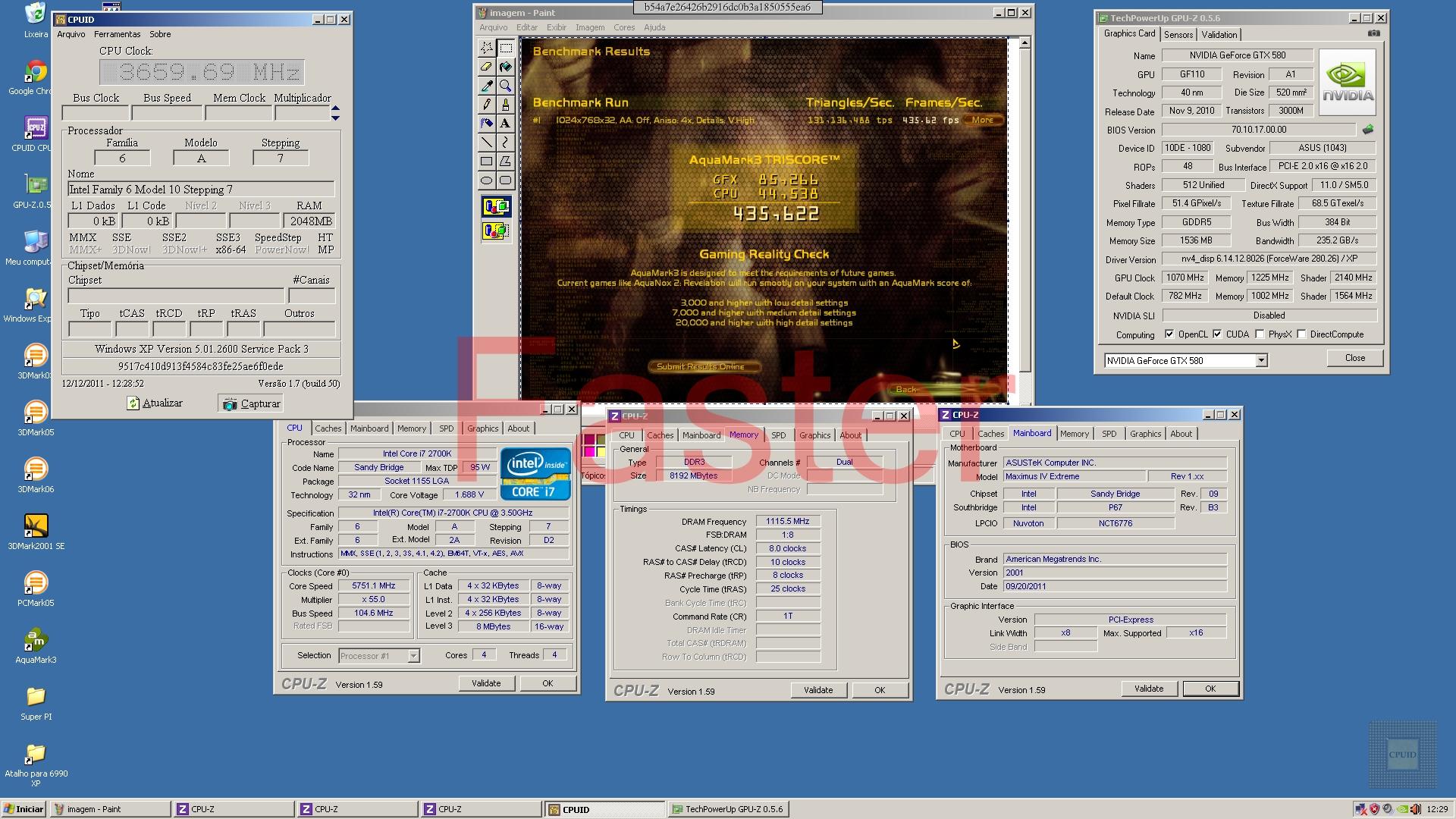The image size is (1456, 819).
Task: Click the Close button in GPU-Z
Action: (x=1354, y=358)
